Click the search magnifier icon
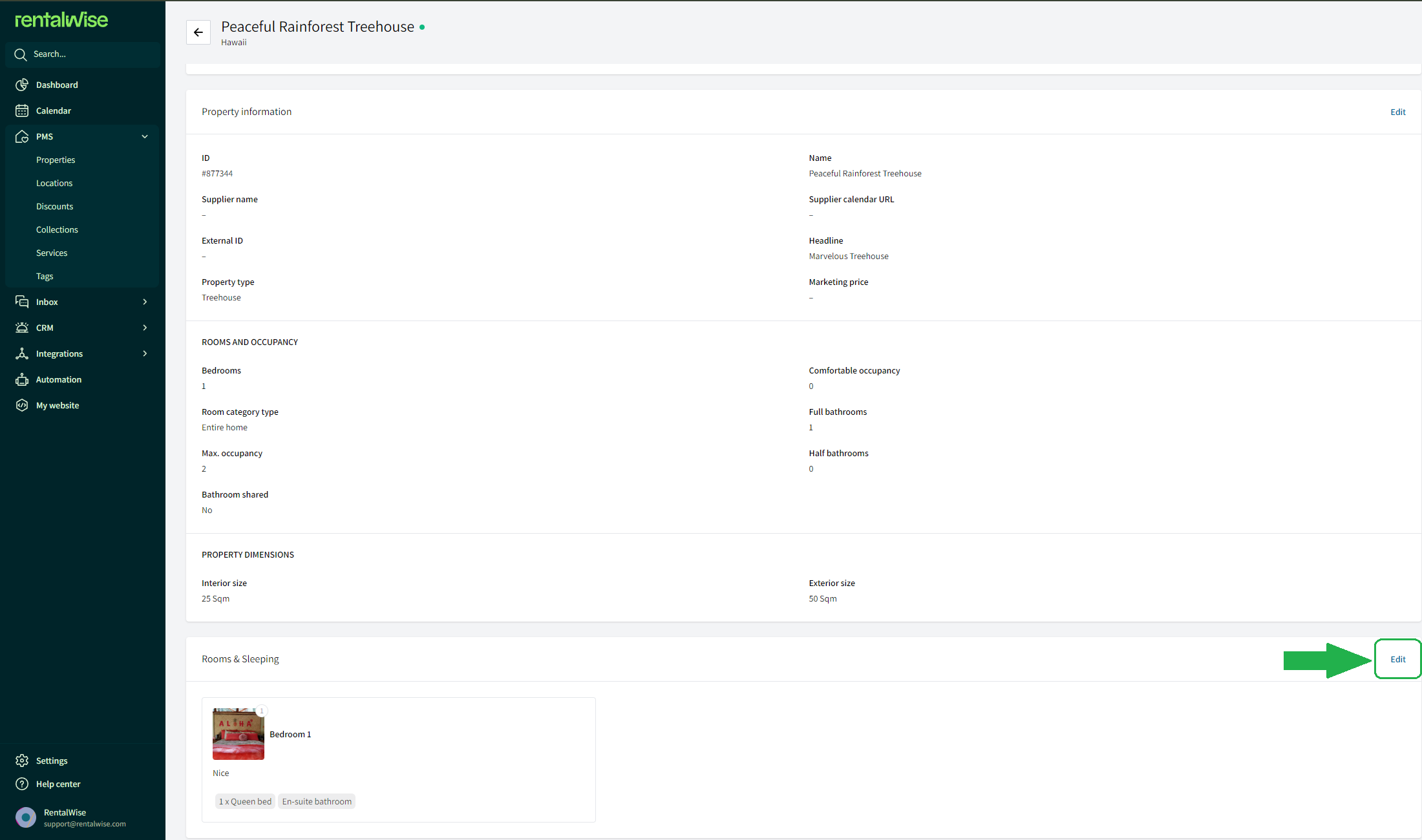The image size is (1422, 840). click(x=21, y=54)
